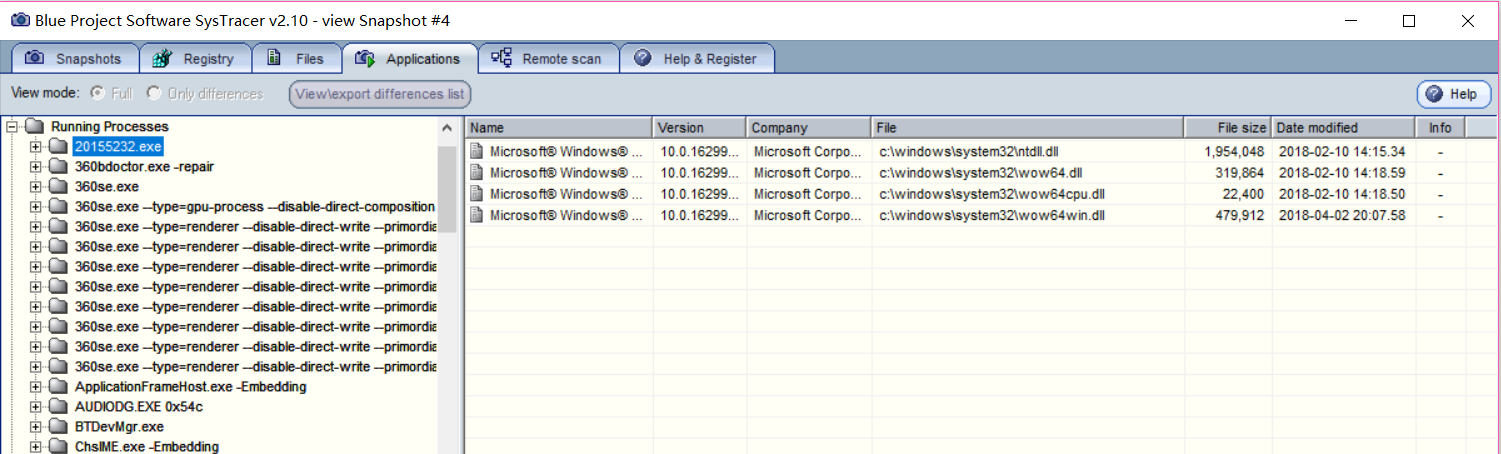
Task: Click the tree scrollbar up arrow
Action: tap(447, 128)
